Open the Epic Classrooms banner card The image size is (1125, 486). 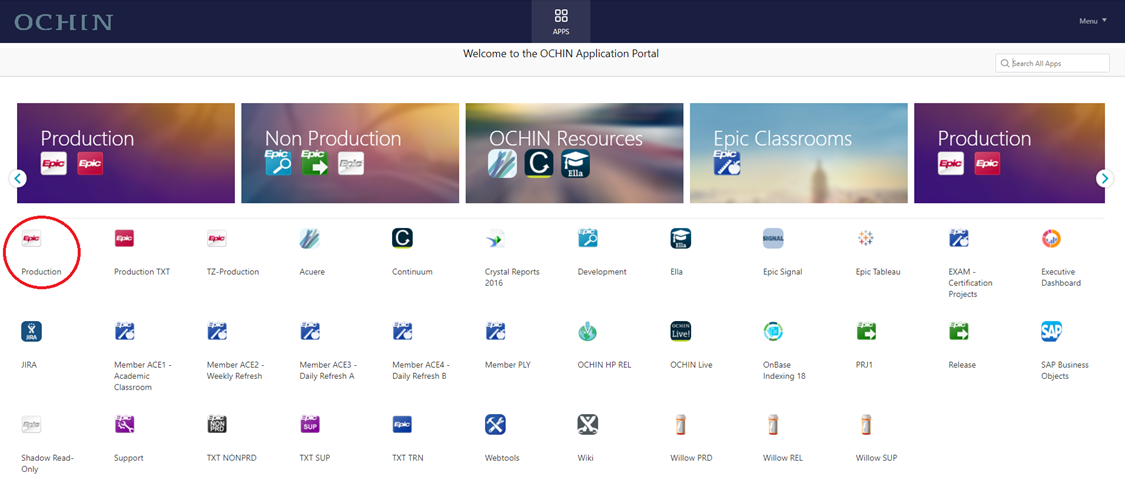click(799, 153)
